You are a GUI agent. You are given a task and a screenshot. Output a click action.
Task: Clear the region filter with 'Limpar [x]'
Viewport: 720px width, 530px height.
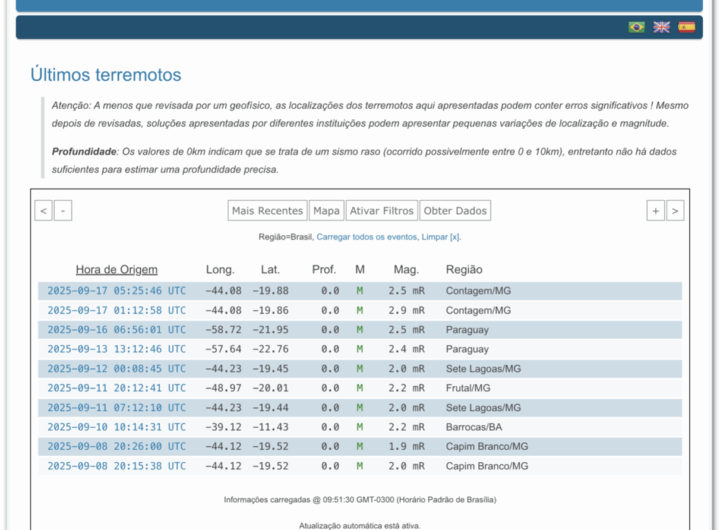click(x=441, y=237)
